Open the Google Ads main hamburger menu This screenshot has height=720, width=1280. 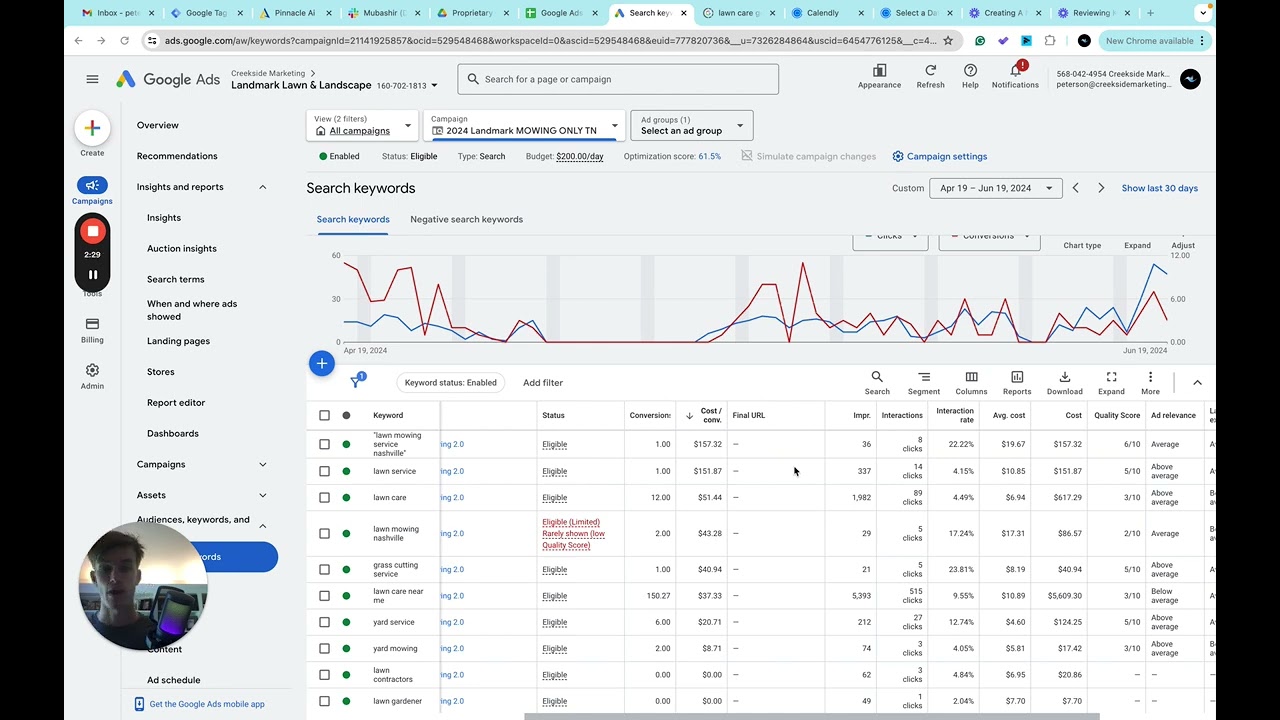click(92, 79)
